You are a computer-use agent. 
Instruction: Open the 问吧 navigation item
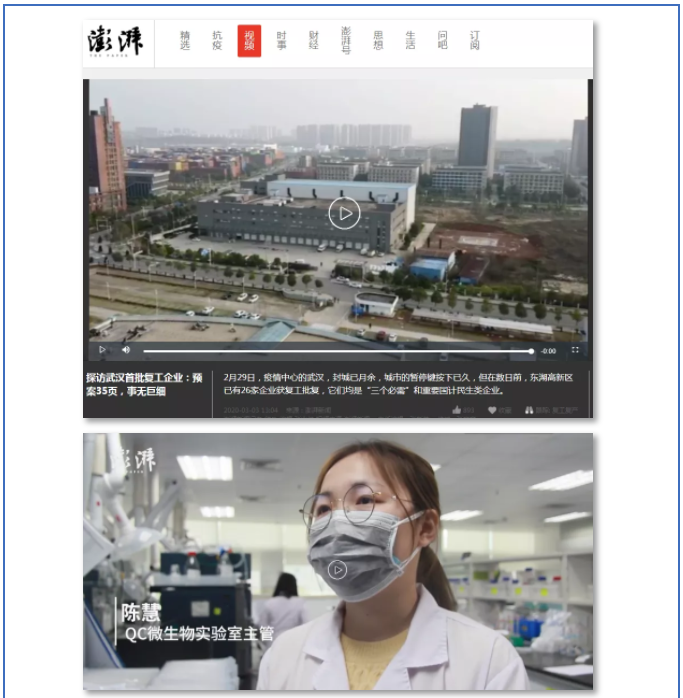pos(442,41)
